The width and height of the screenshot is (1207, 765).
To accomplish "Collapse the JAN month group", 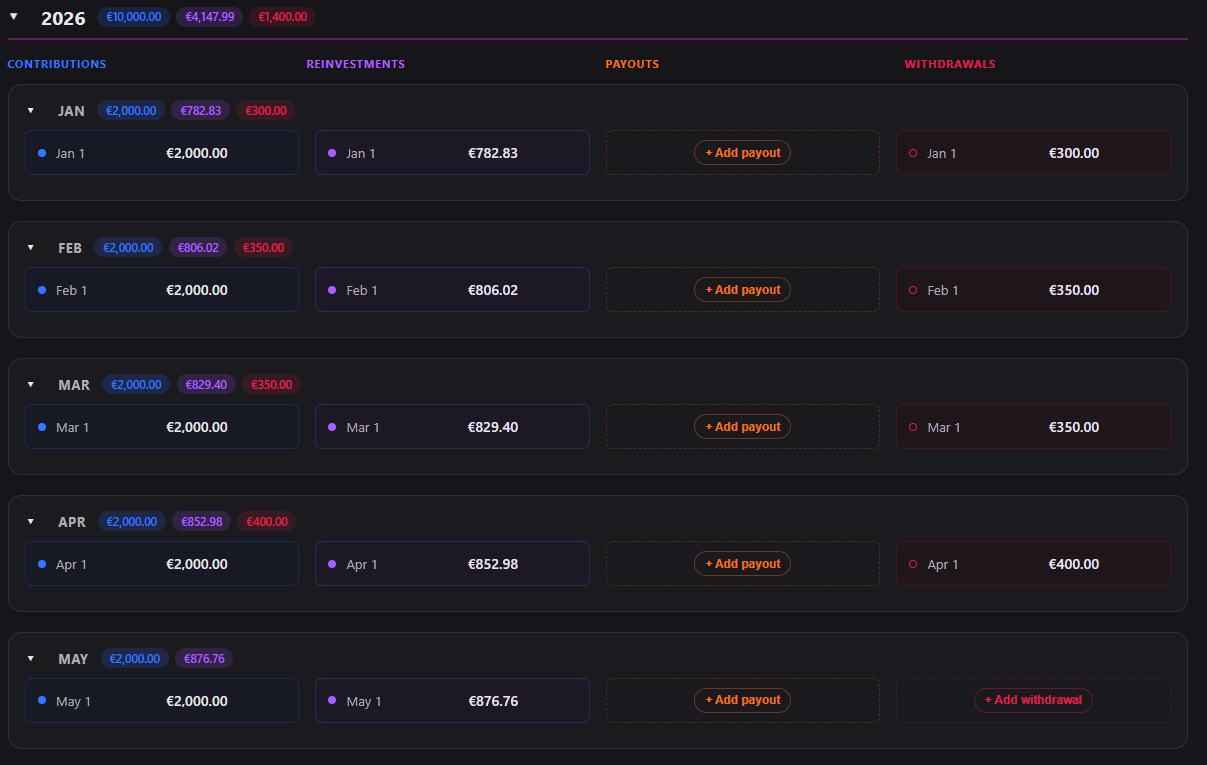I will [31, 110].
